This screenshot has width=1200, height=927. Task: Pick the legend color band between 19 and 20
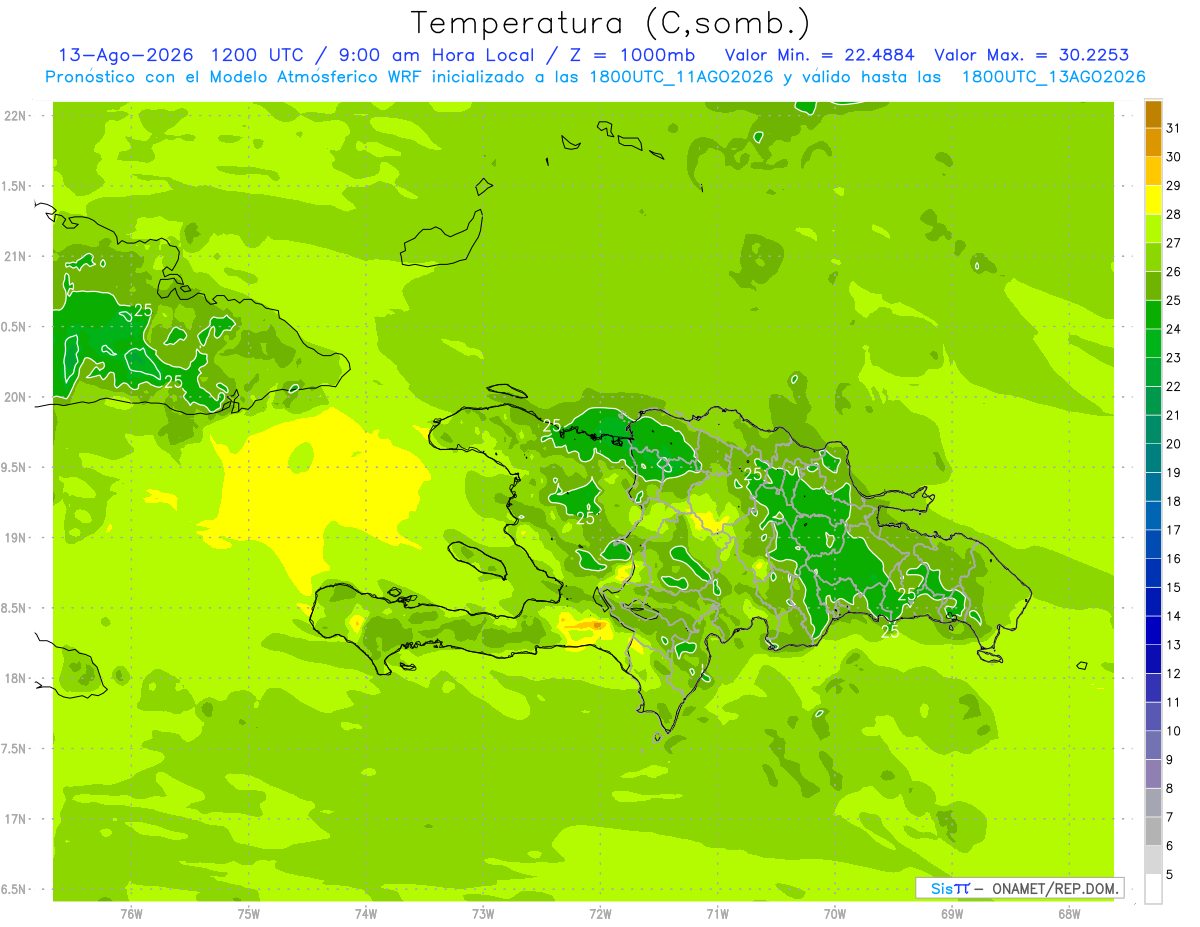pyautogui.click(x=1153, y=457)
